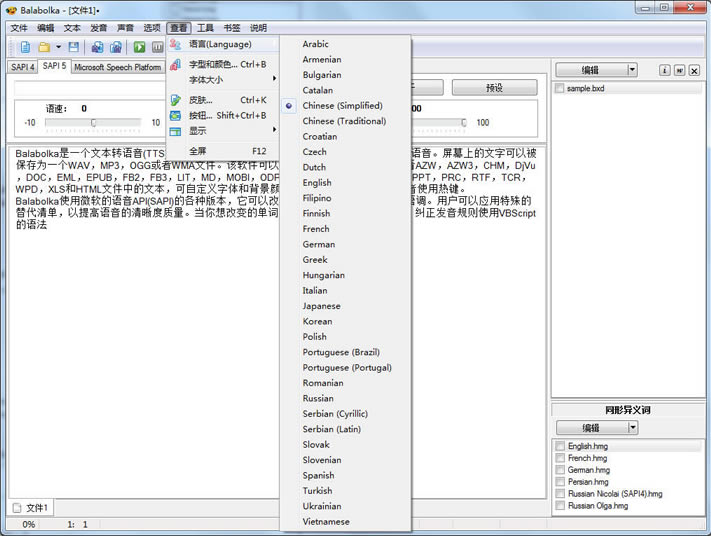Click the open folder toolbar icon
Image resolution: width=711 pixels, height=536 pixels.
[44, 47]
